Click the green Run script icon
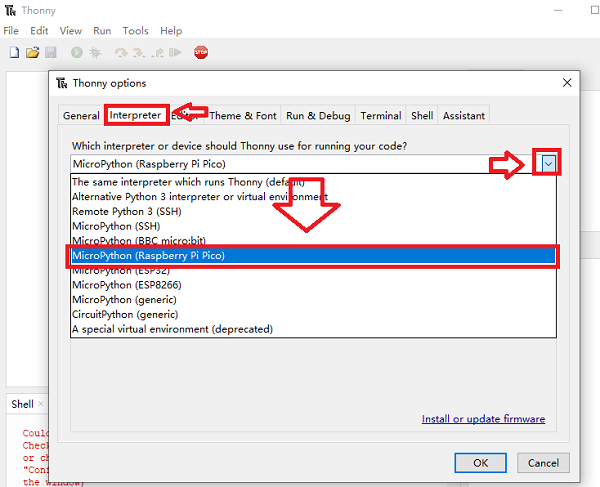 click(77, 52)
